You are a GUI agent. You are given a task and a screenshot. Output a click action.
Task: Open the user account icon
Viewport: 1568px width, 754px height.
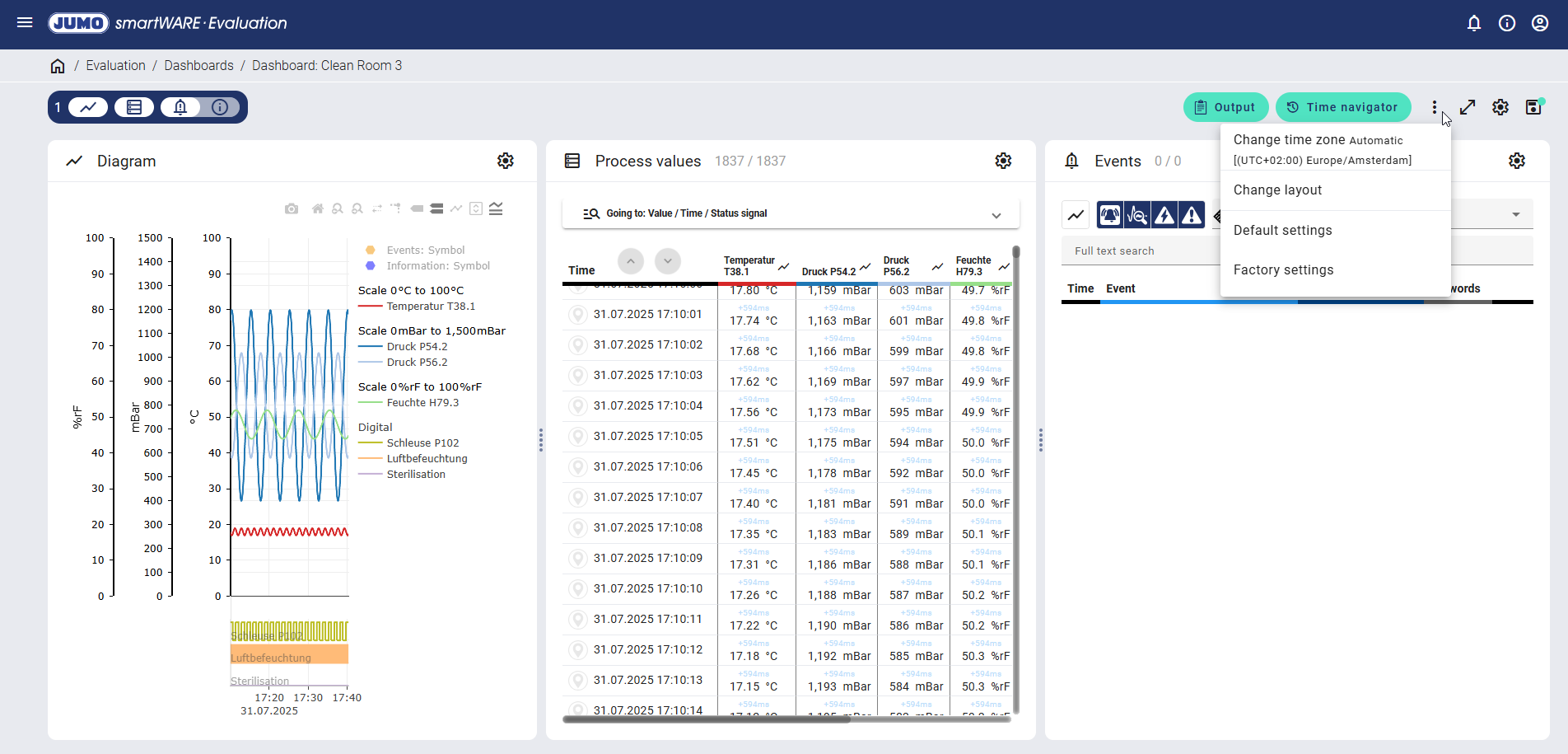coord(1540,23)
